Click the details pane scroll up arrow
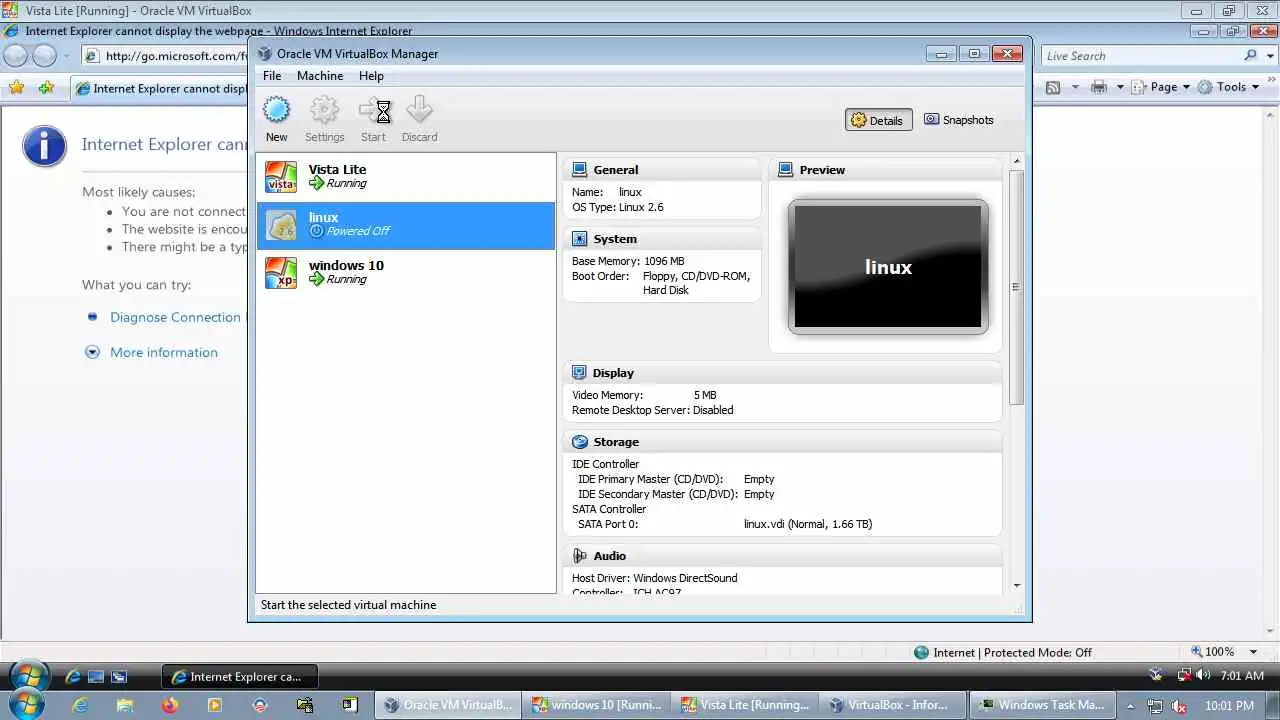The height and width of the screenshot is (720, 1280). pos(1017,161)
